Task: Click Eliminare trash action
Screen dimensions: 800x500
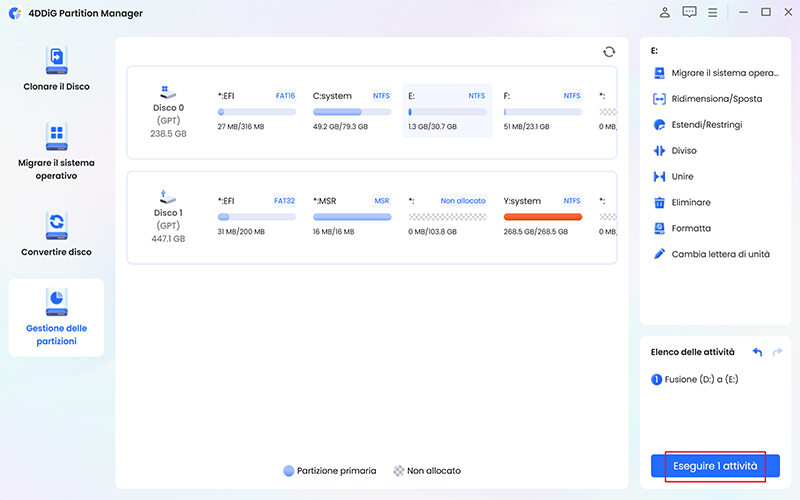Action: click(x=690, y=203)
